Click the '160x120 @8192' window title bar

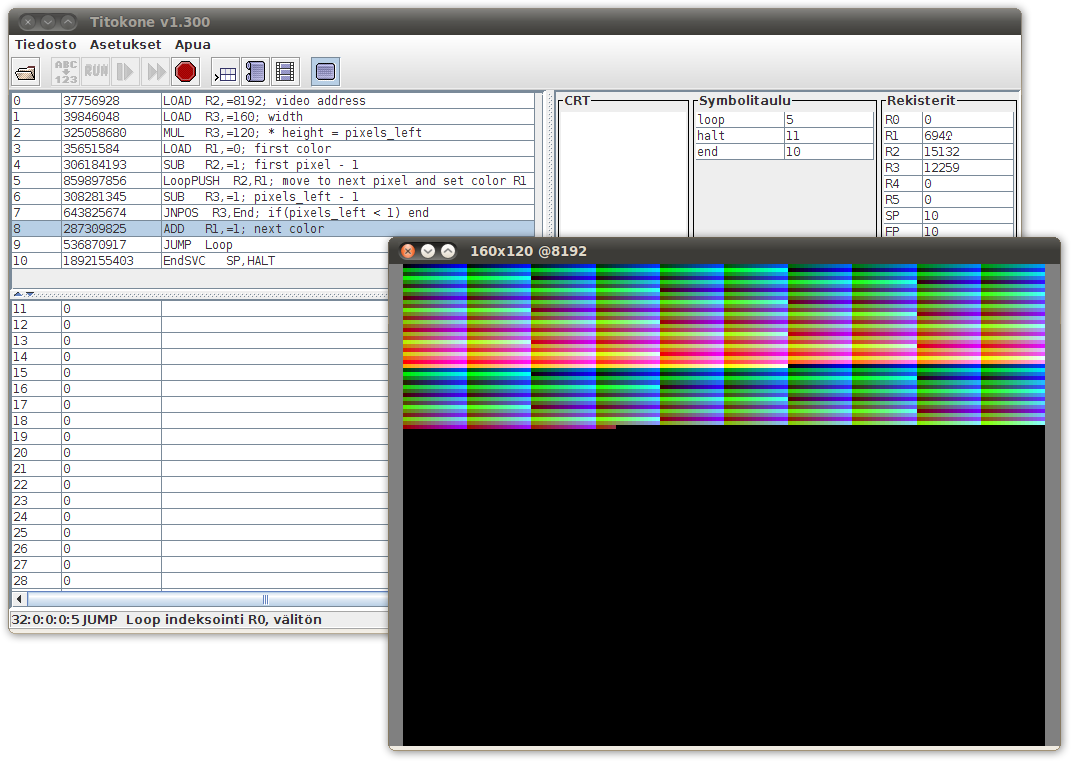pyautogui.click(x=724, y=251)
